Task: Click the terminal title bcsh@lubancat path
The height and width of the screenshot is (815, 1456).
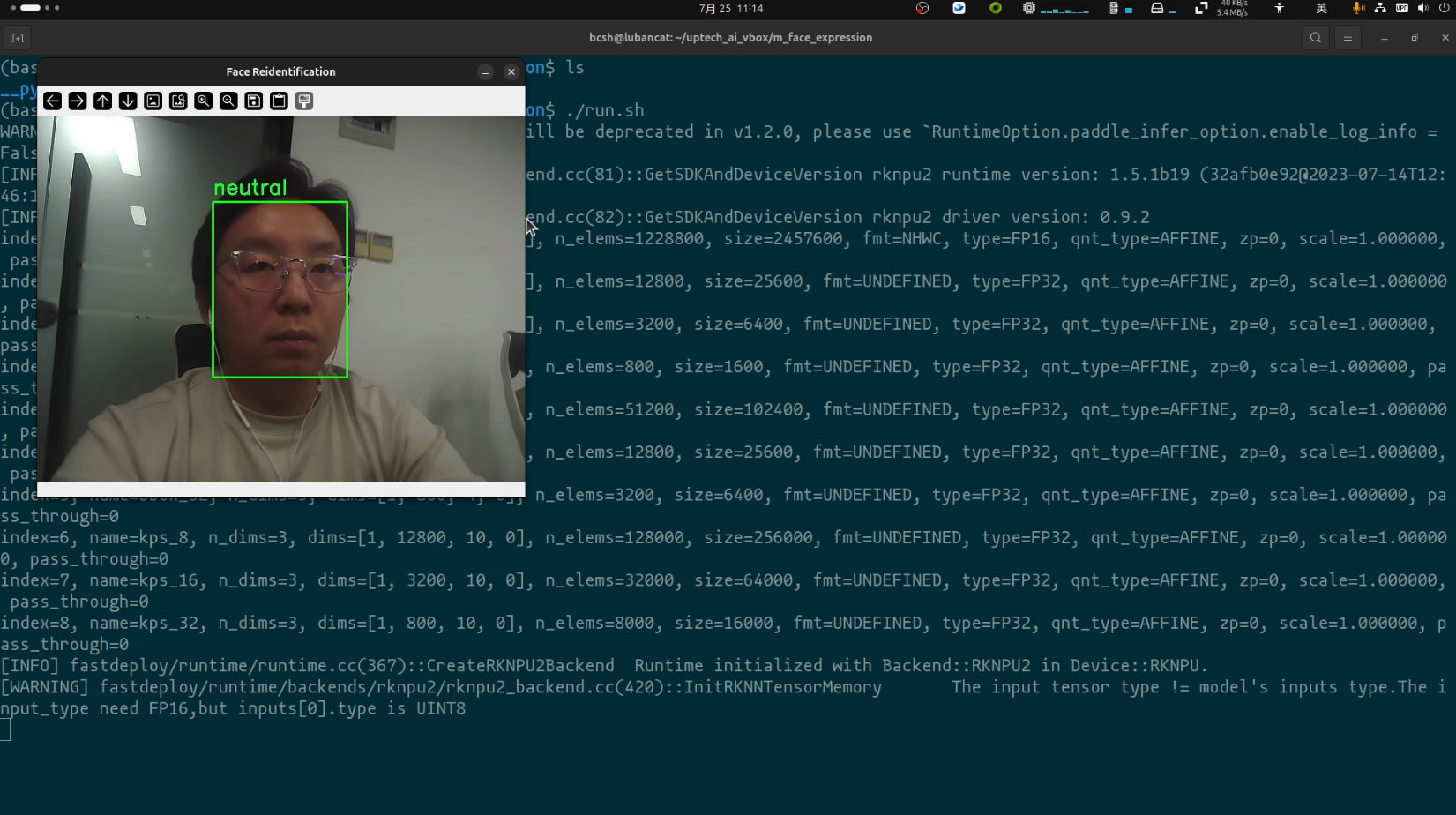Action: coord(730,38)
